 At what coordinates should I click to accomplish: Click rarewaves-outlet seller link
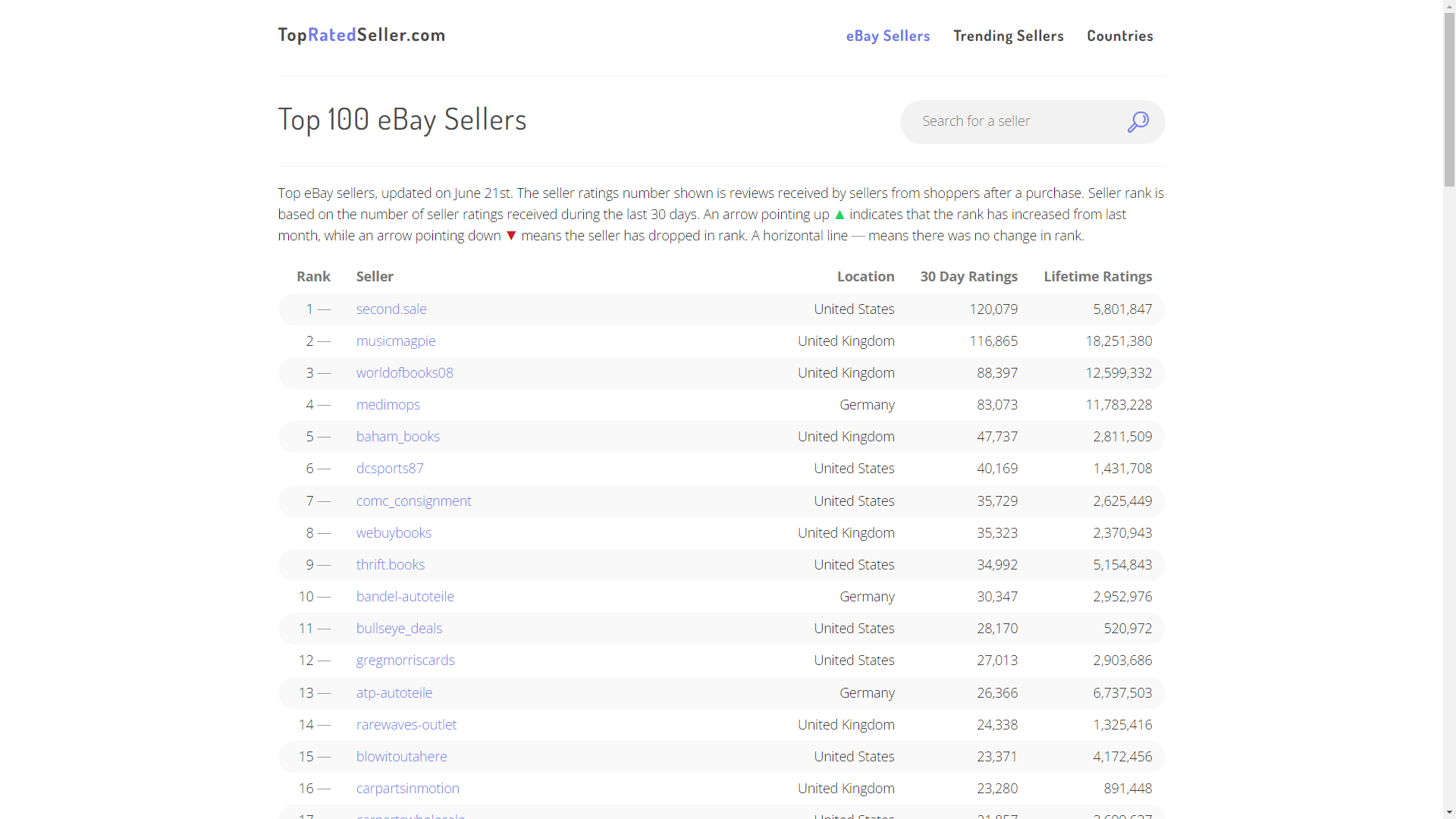point(406,725)
